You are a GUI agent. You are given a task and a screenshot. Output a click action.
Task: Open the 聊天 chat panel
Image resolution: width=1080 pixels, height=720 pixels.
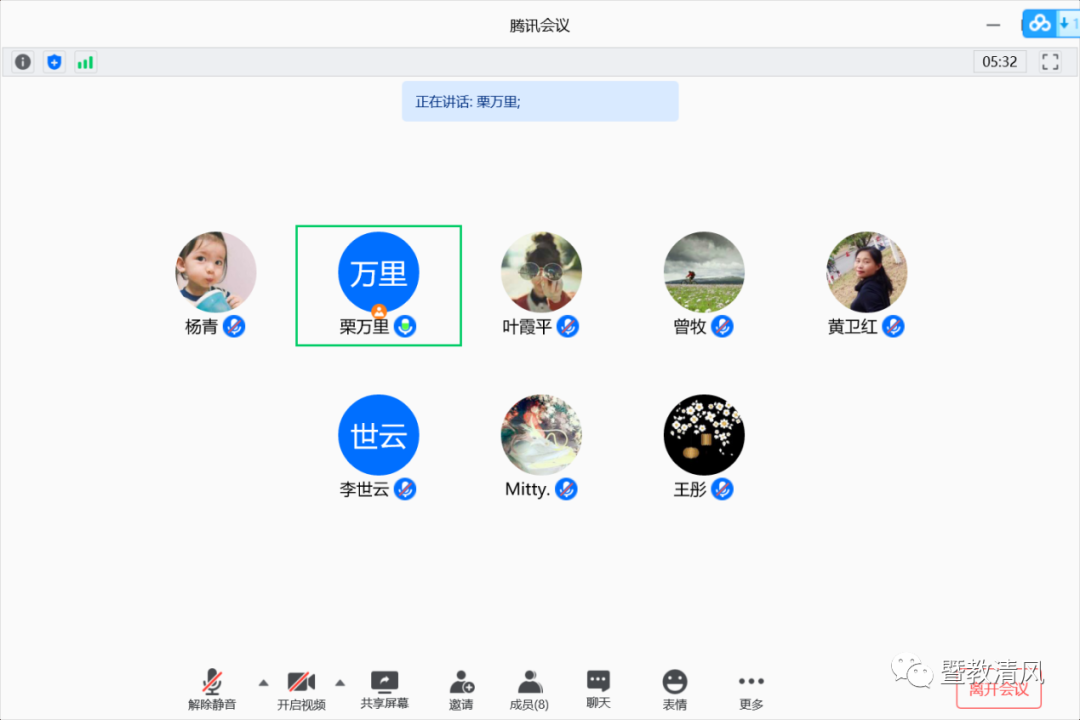[x=598, y=689]
